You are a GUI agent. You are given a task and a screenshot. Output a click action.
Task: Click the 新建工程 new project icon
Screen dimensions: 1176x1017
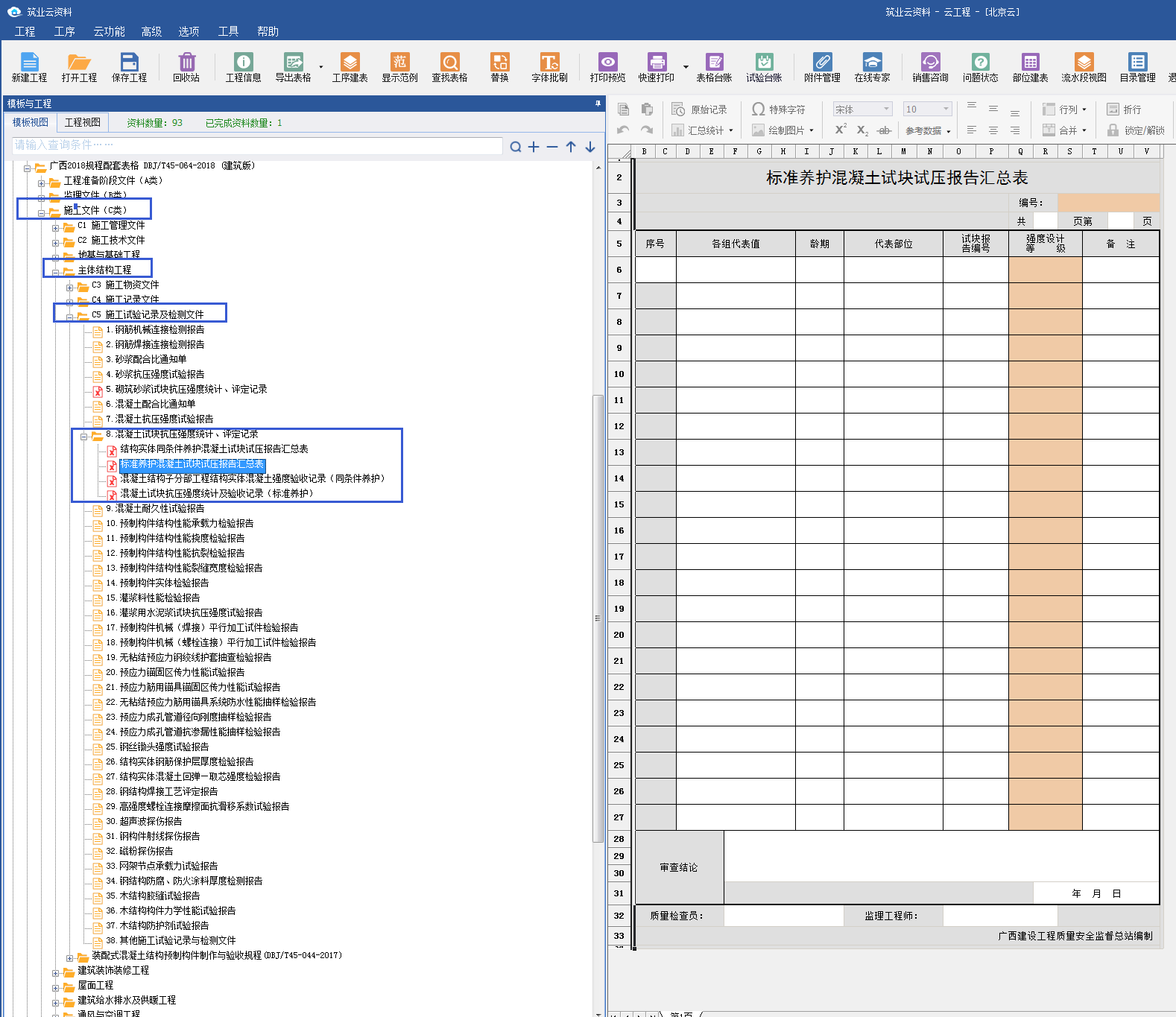tap(29, 67)
